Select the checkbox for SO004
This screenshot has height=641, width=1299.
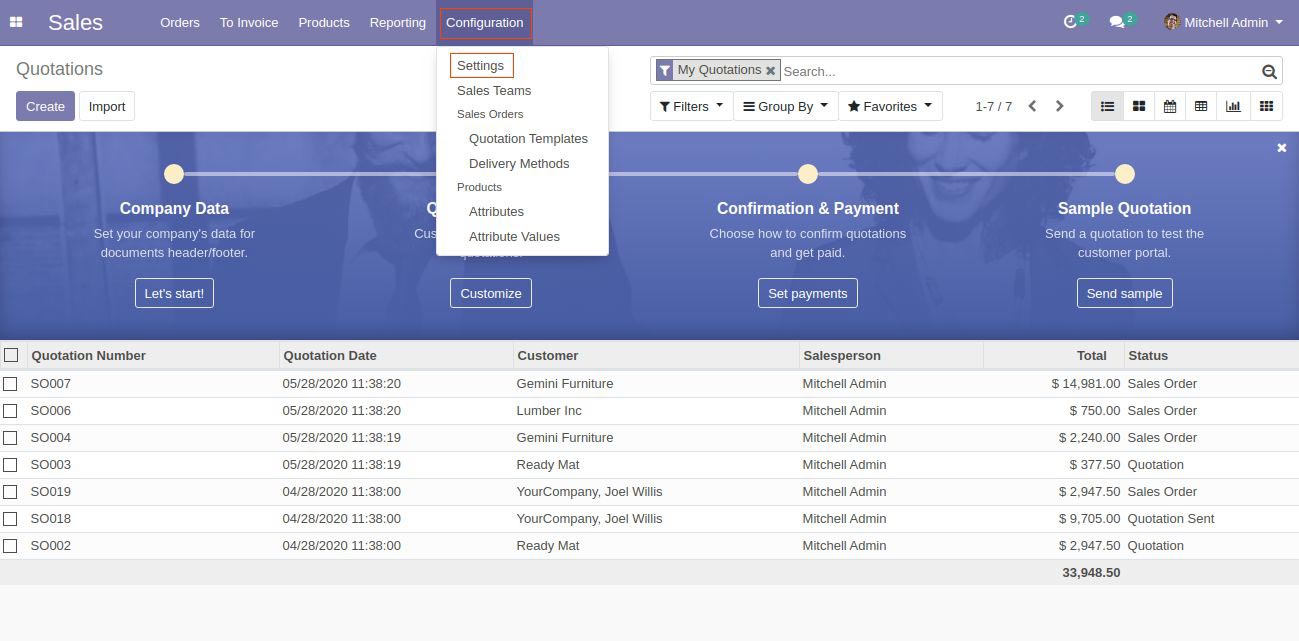click(10, 438)
